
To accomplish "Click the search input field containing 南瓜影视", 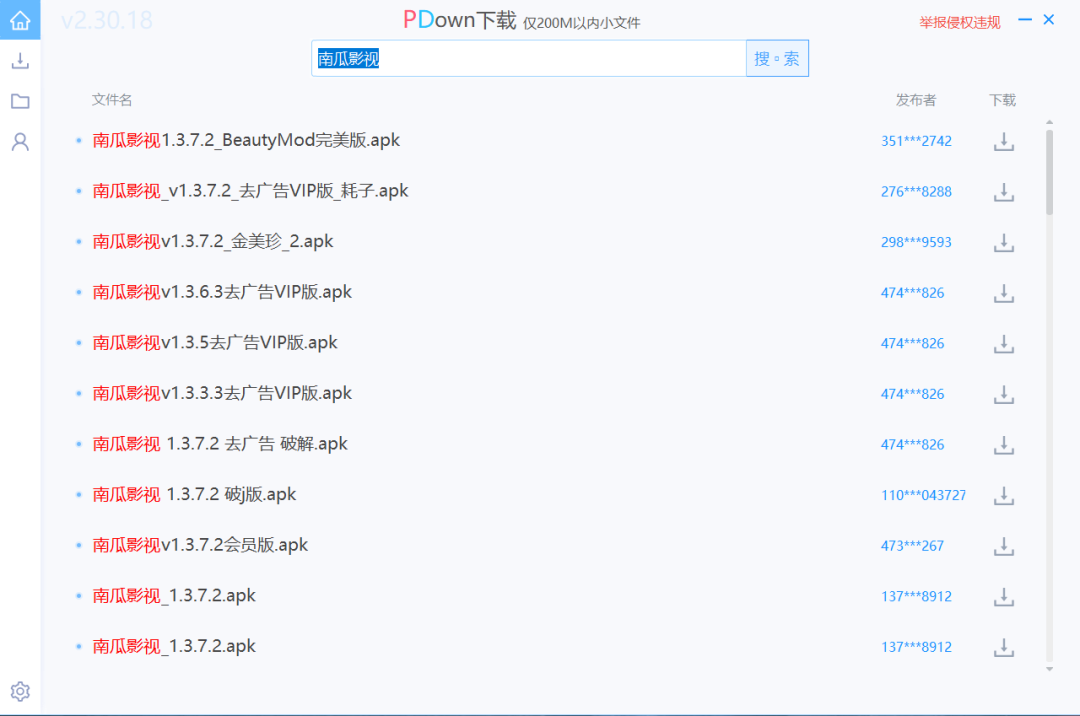I will [x=529, y=59].
